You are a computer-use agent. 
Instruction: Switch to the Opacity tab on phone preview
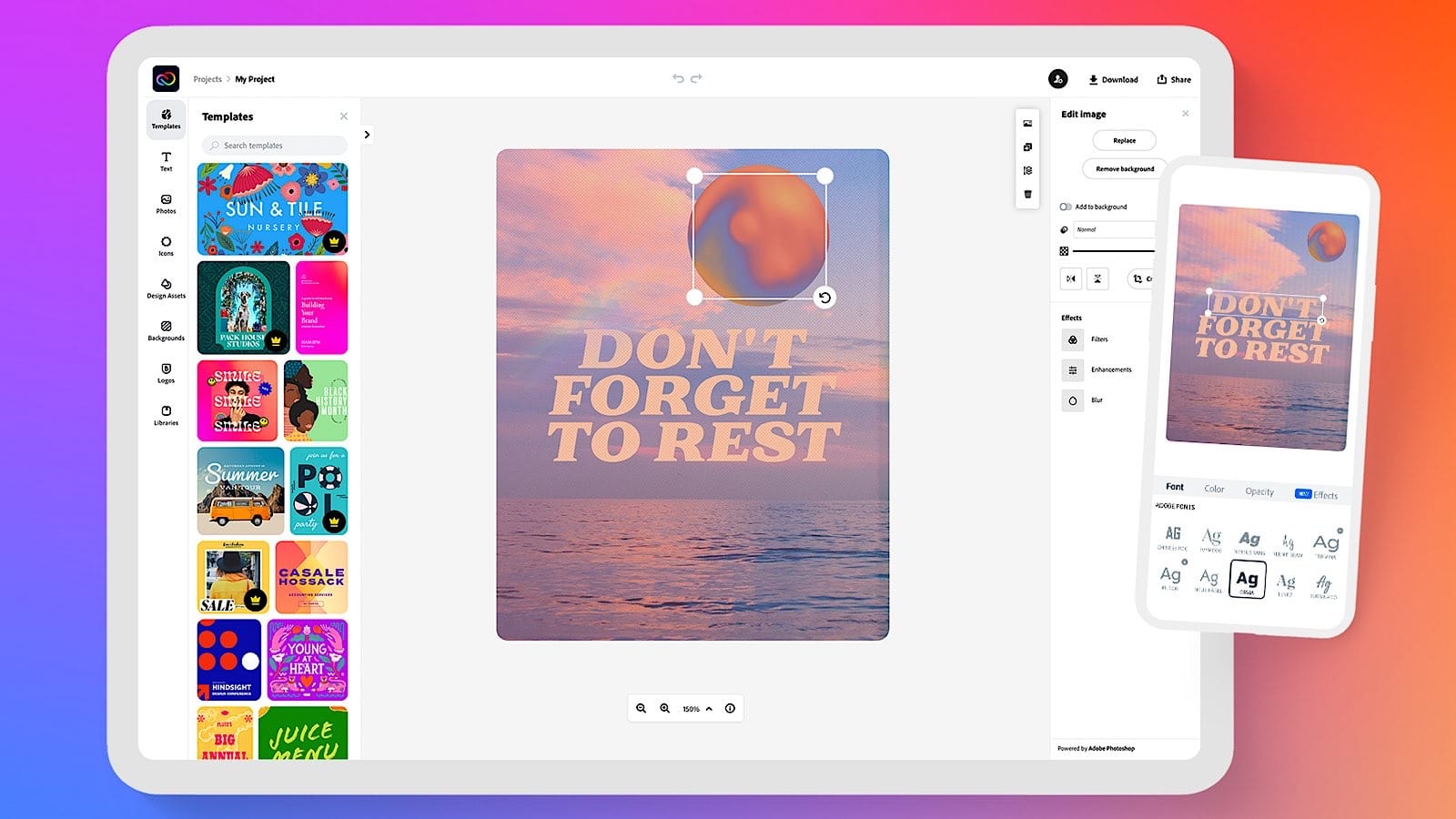pos(1259,490)
